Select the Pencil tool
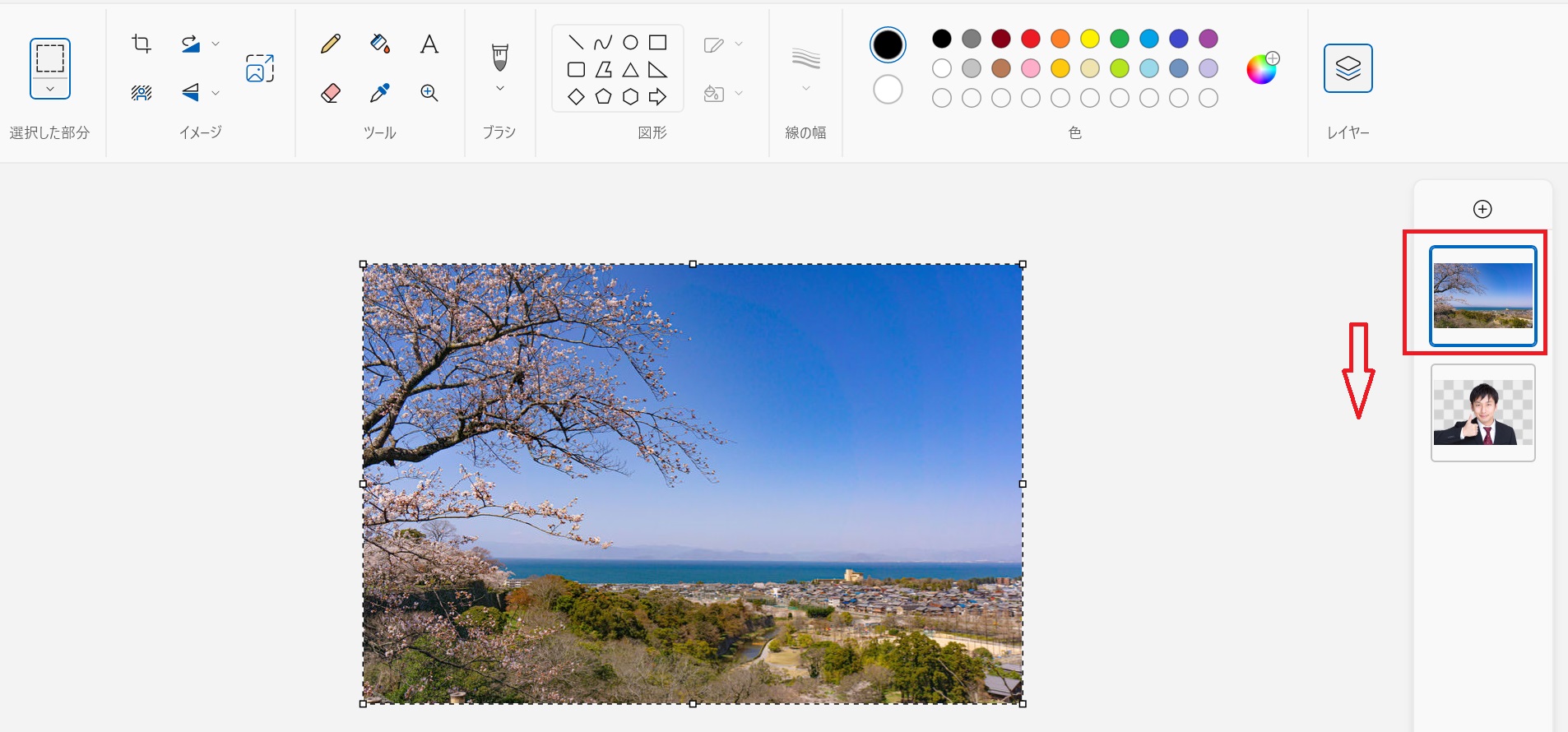Viewport: 1568px width, 732px height. click(x=331, y=44)
